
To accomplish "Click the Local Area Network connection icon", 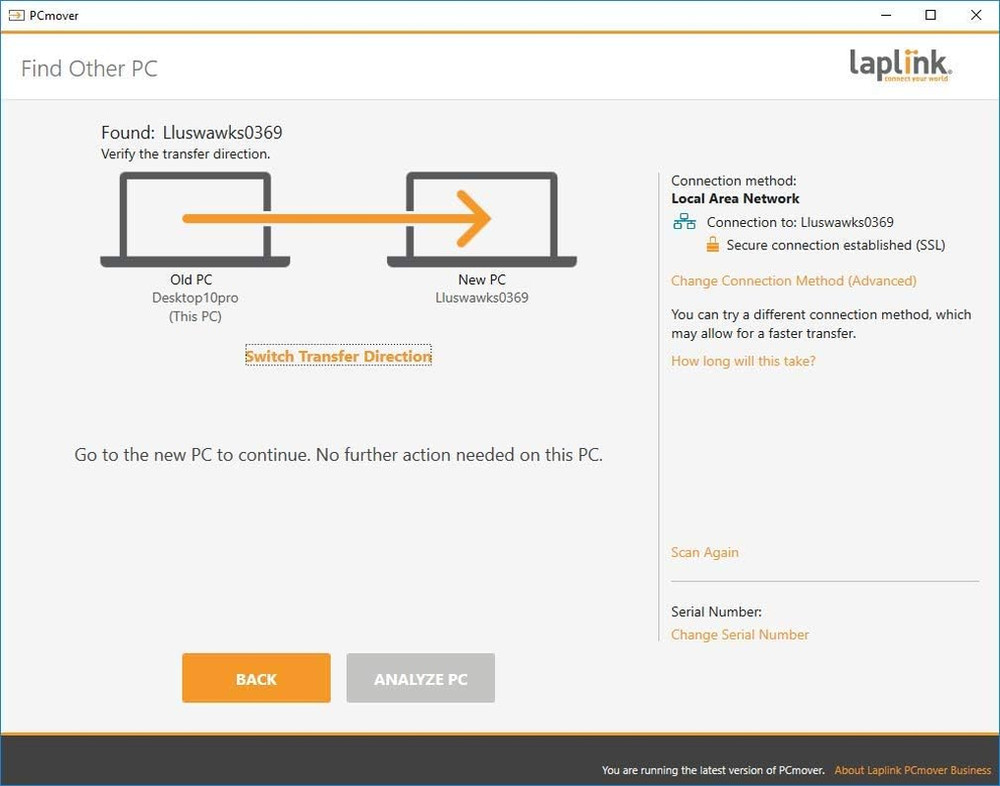I will point(684,222).
